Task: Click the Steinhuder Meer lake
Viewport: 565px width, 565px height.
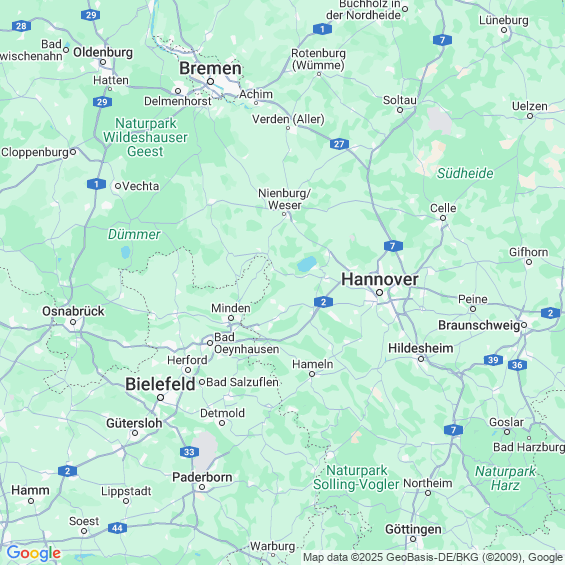Action: click(307, 264)
